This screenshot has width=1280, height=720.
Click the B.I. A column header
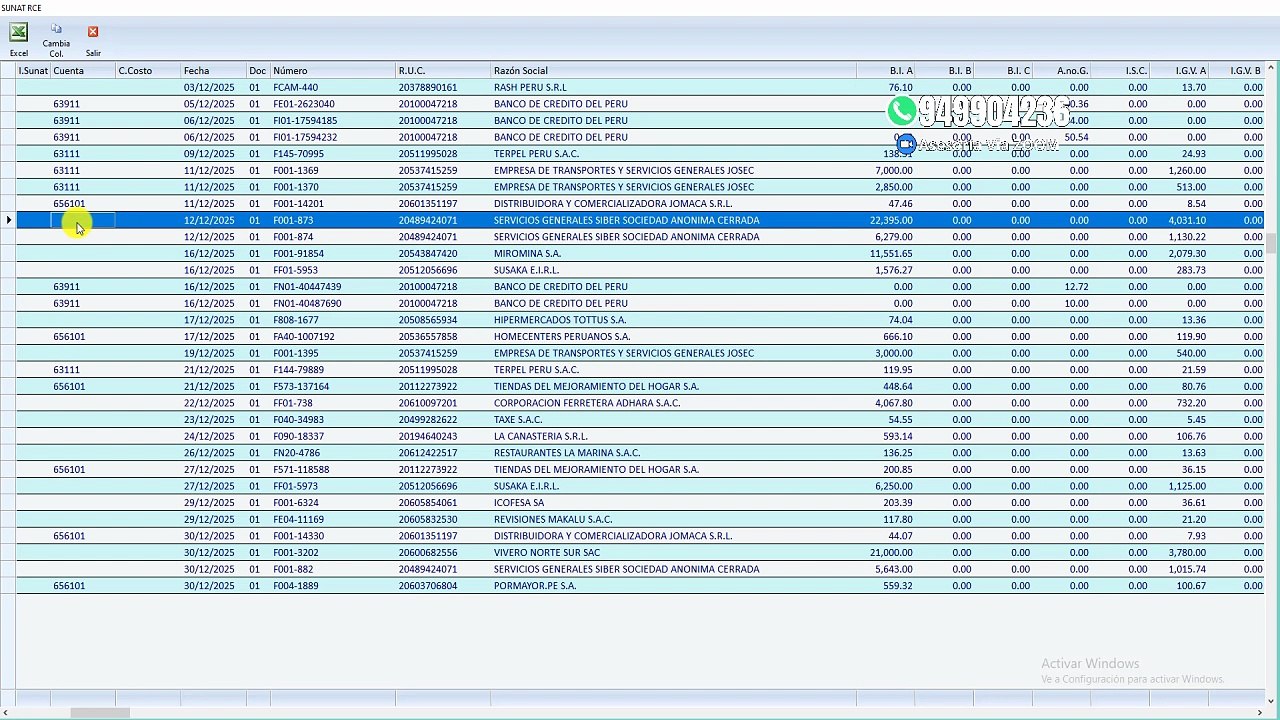886,71
